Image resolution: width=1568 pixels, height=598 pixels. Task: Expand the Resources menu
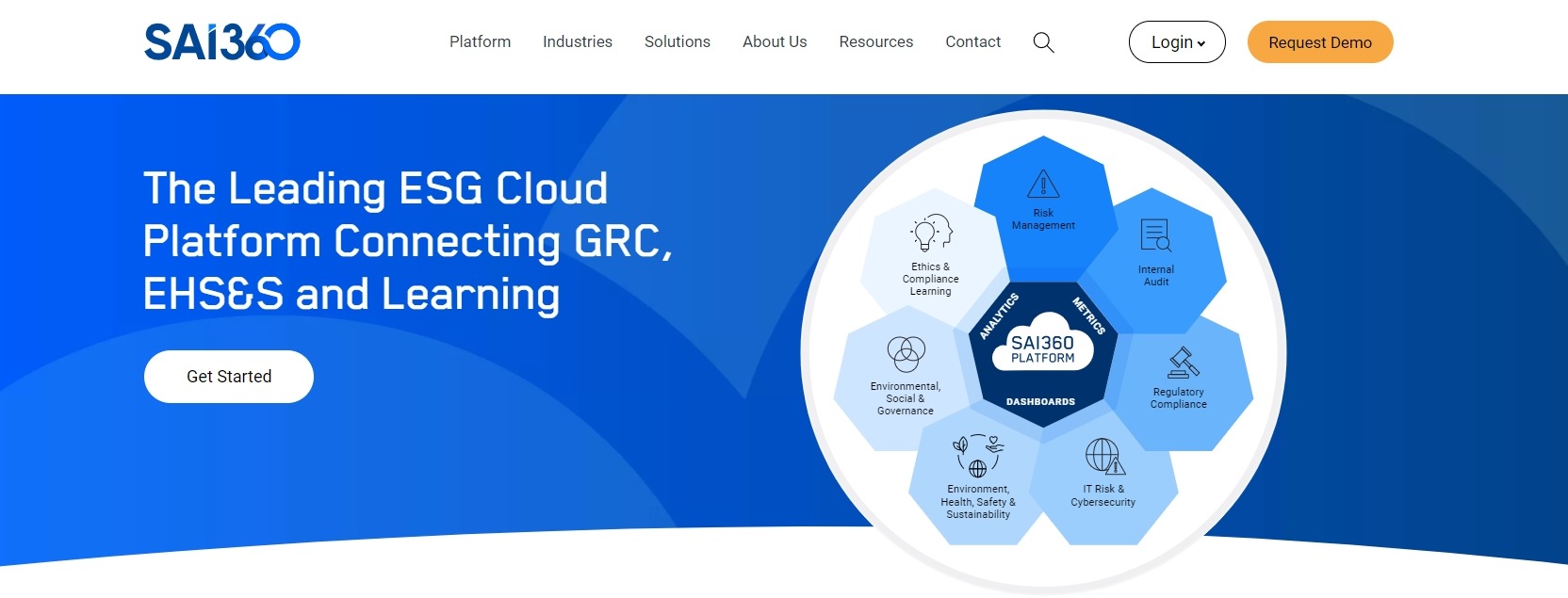click(x=876, y=42)
